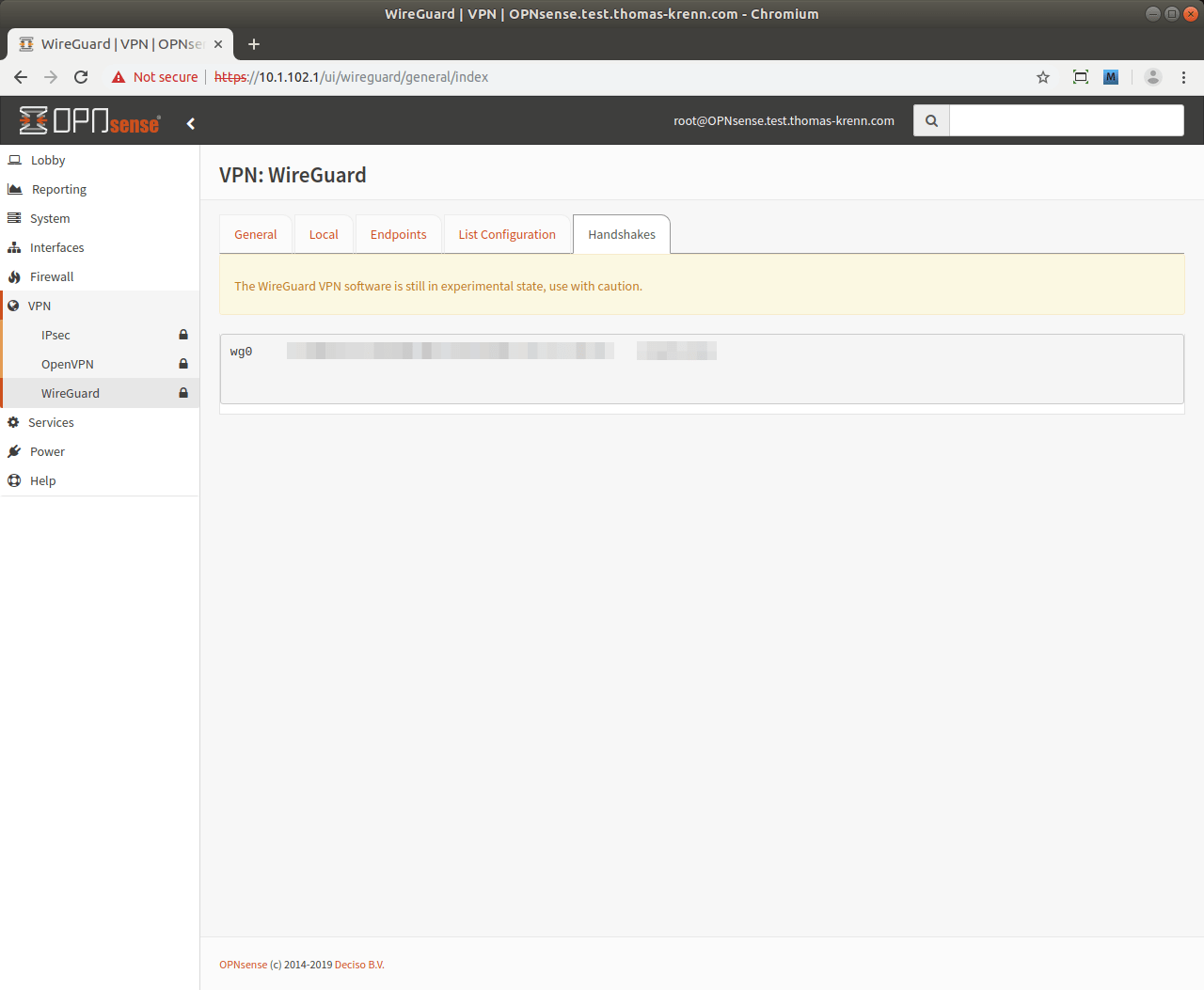The image size is (1204, 990).
Task: Collapse the VPN sidebar section
Action: click(40, 306)
